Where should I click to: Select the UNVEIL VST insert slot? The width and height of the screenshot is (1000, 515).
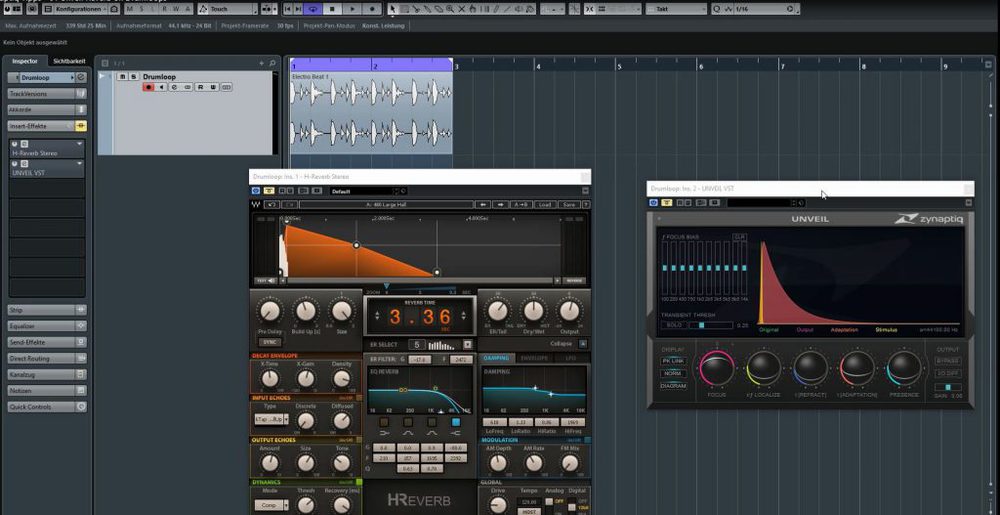pos(47,168)
